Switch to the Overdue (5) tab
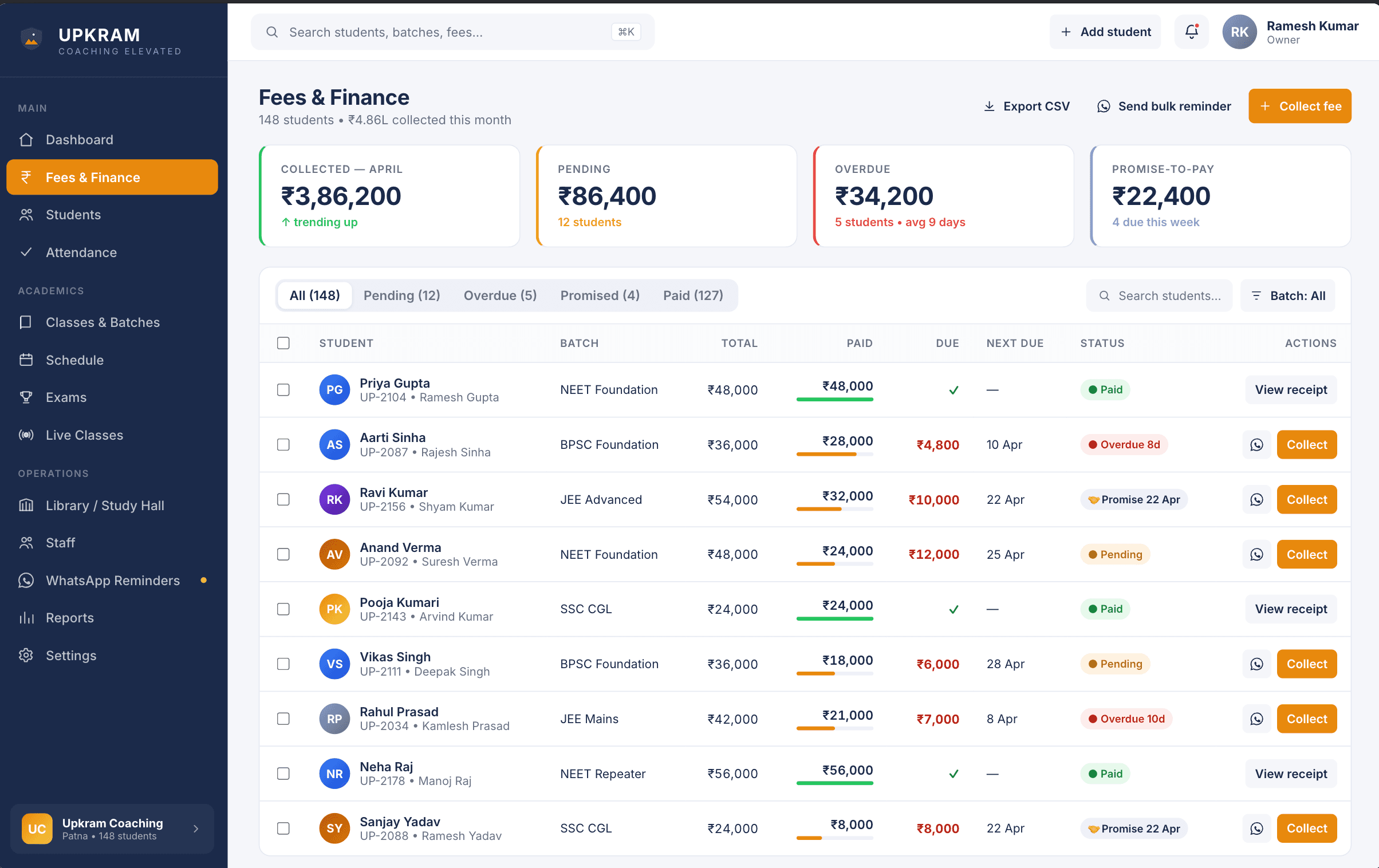 pyautogui.click(x=499, y=295)
